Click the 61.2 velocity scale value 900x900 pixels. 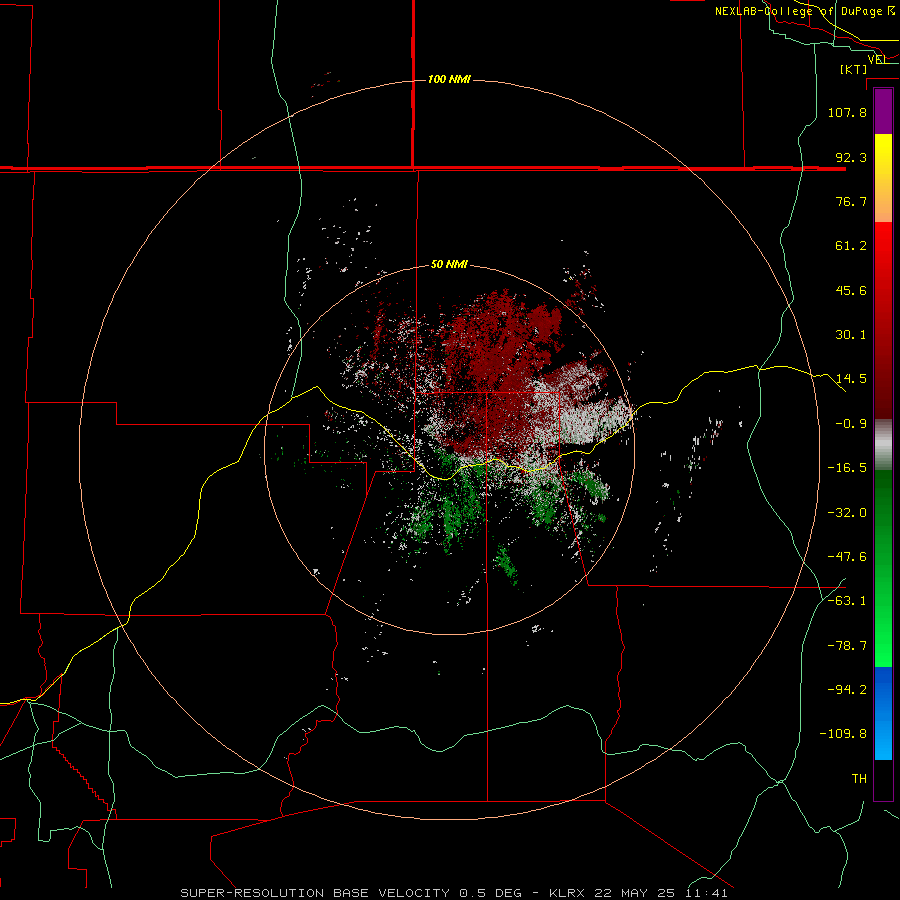(x=851, y=246)
